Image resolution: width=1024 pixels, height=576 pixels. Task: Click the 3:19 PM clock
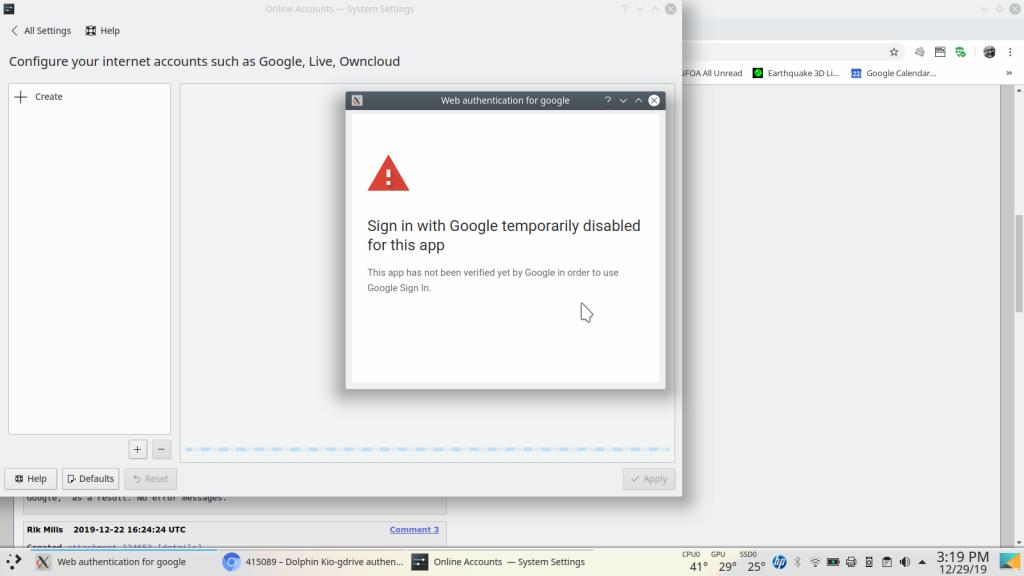pyautogui.click(x=963, y=557)
